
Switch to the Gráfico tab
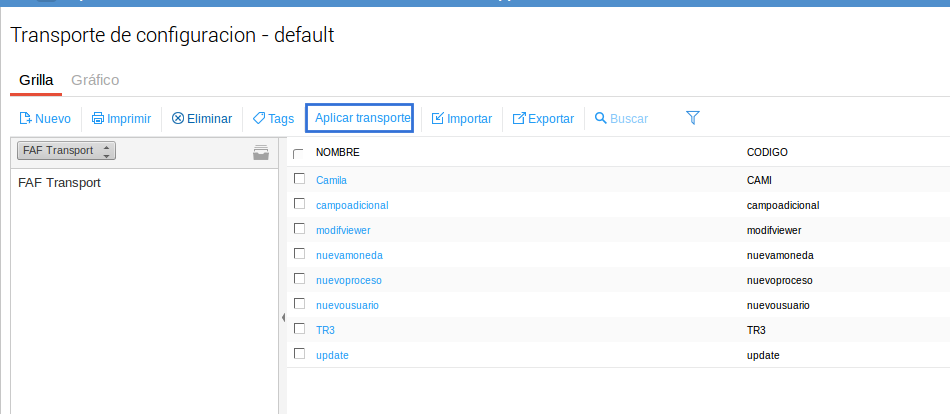point(95,79)
